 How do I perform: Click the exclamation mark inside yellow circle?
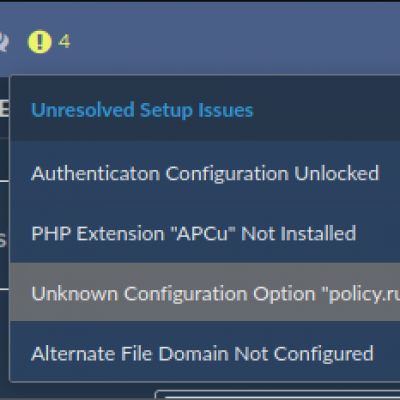40,42
